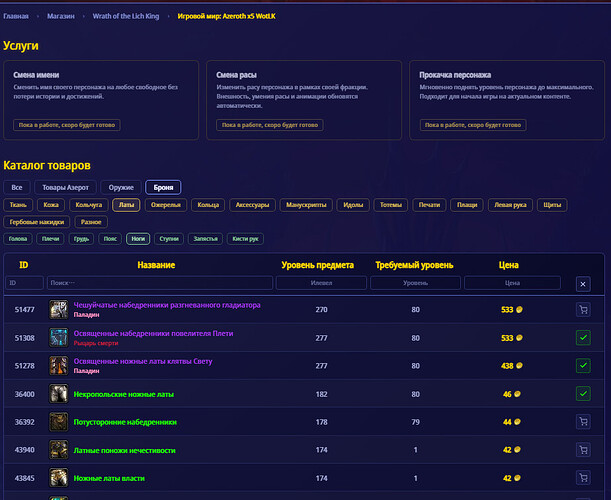Add Потусторонние набедренники to cart
Image resolution: width=611 pixels, height=500 pixels.
click(x=583, y=422)
